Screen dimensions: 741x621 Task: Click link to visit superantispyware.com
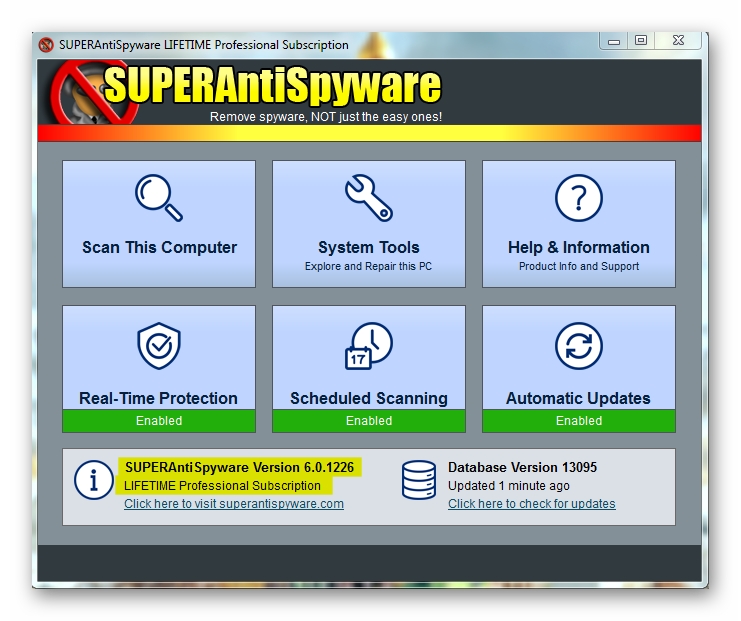tap(234, 504)
